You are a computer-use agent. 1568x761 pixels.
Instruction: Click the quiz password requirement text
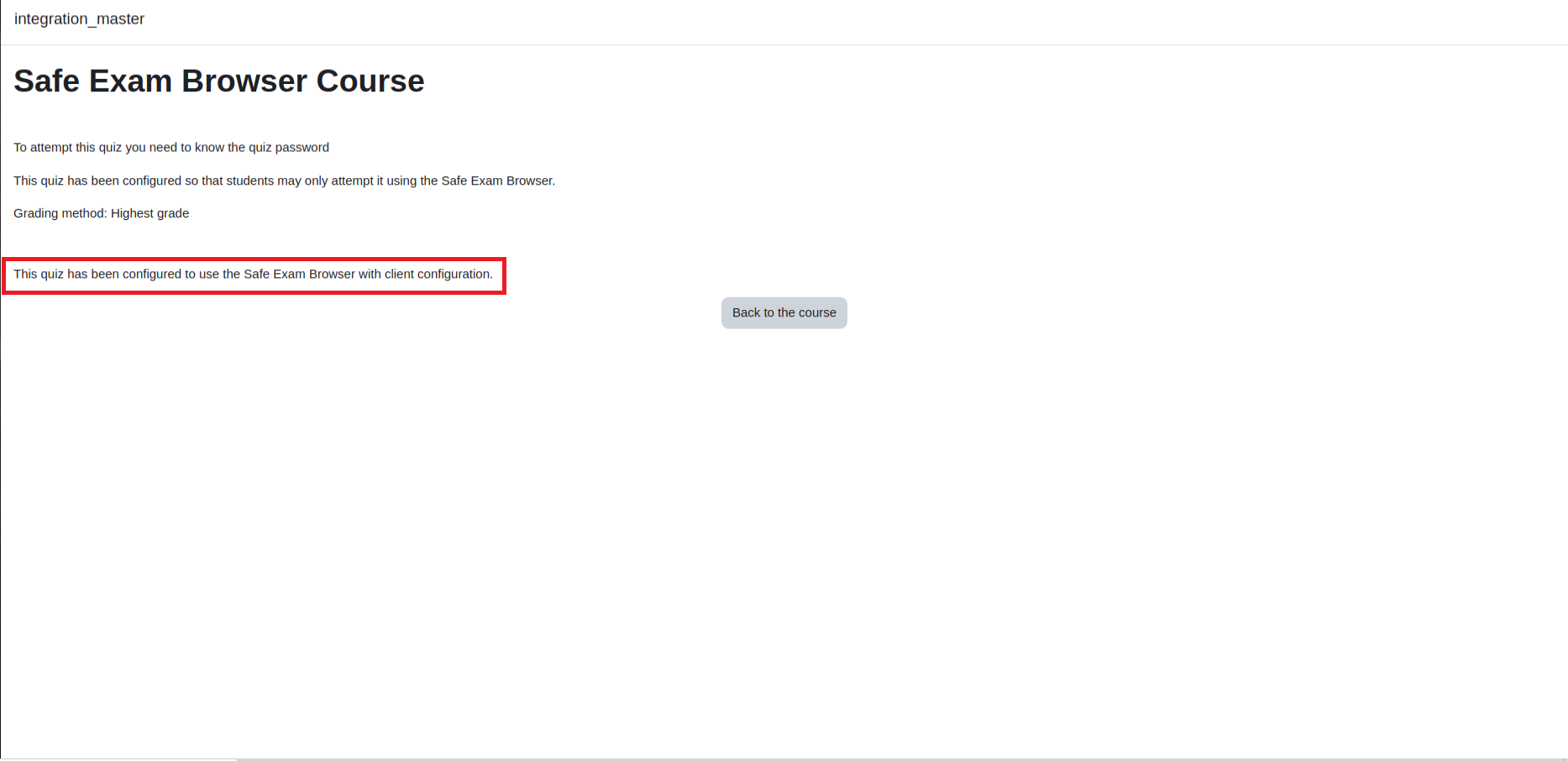pos(171,147)
